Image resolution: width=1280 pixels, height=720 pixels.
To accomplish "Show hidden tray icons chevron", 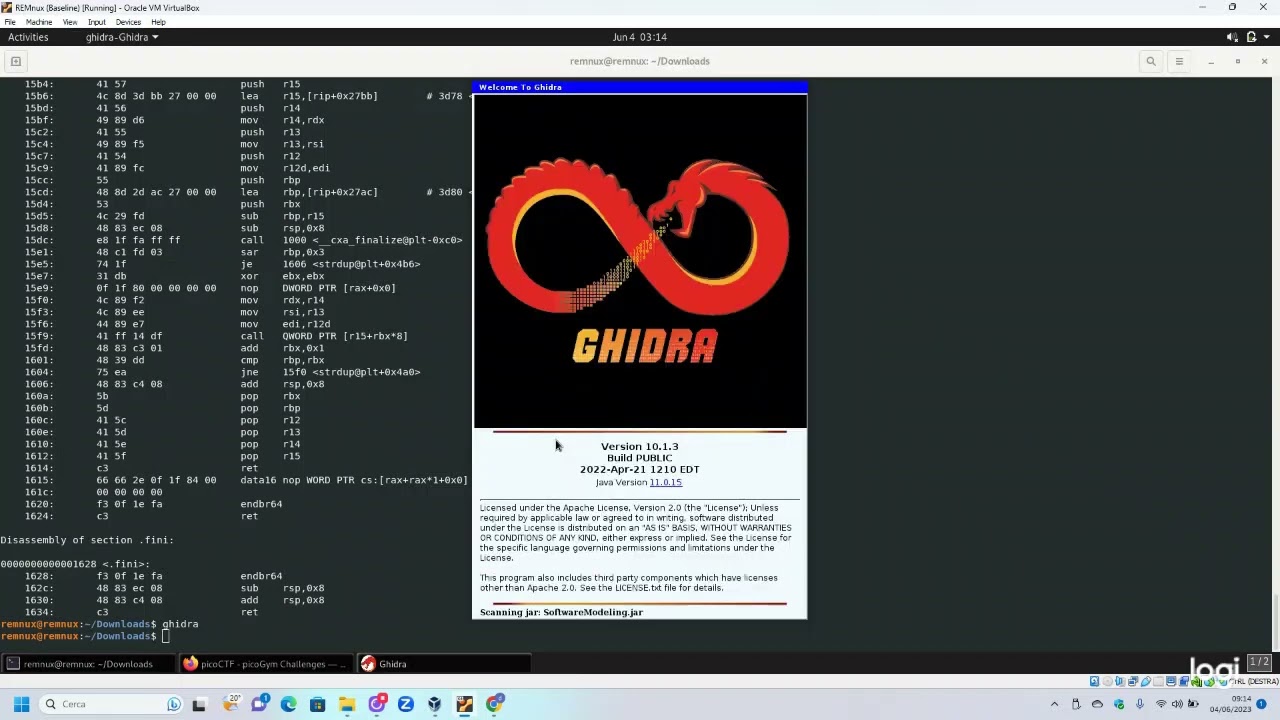I will click(x=1054, y=704).
